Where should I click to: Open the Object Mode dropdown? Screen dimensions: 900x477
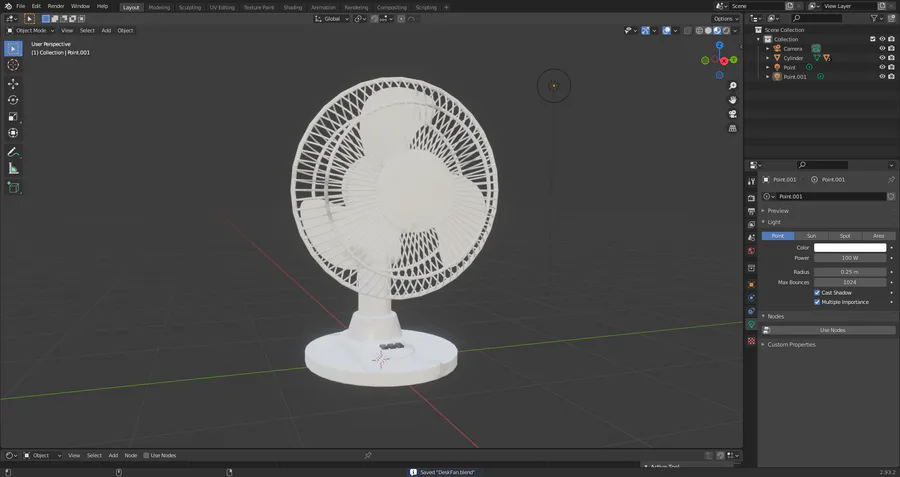(30, 30)
